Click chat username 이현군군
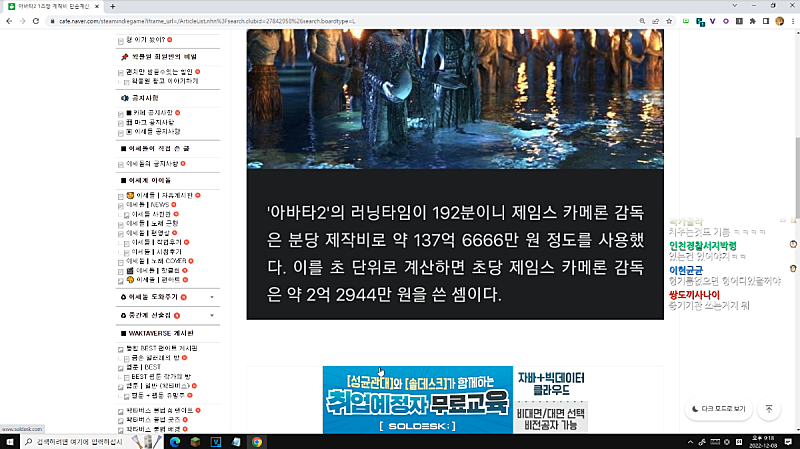 coord(686,270)
